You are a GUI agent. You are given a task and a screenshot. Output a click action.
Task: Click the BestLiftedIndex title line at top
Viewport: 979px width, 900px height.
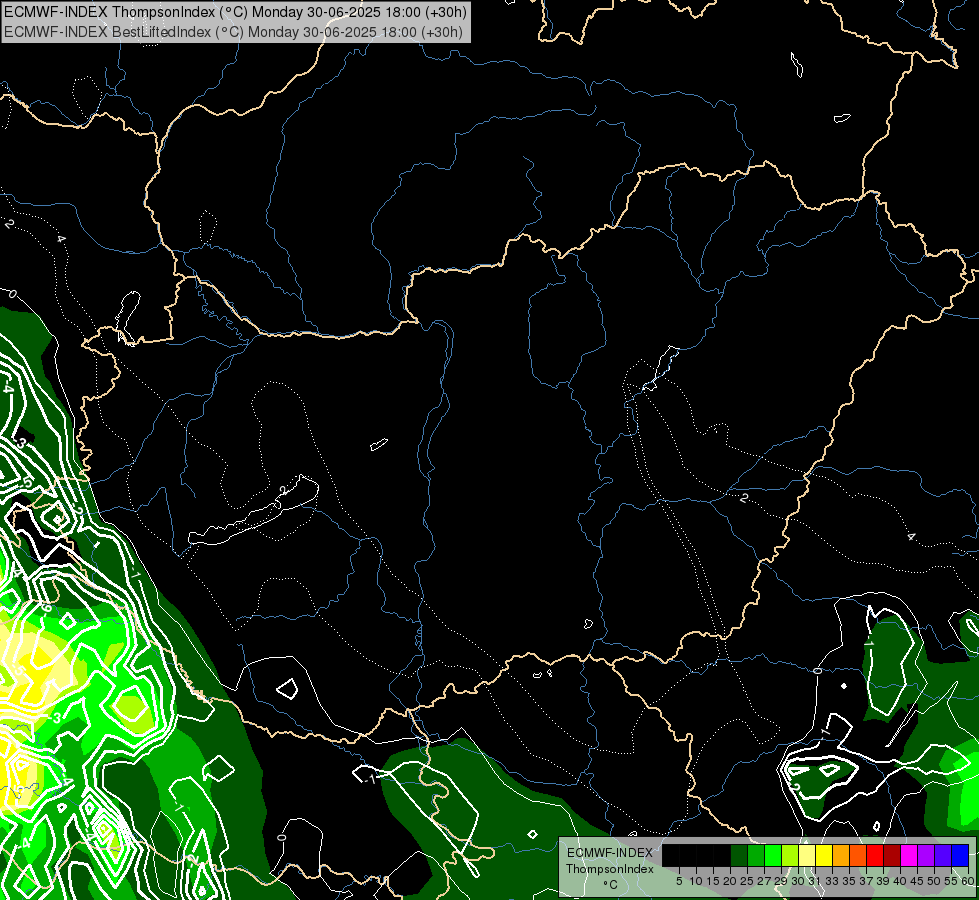pos(234,32)
